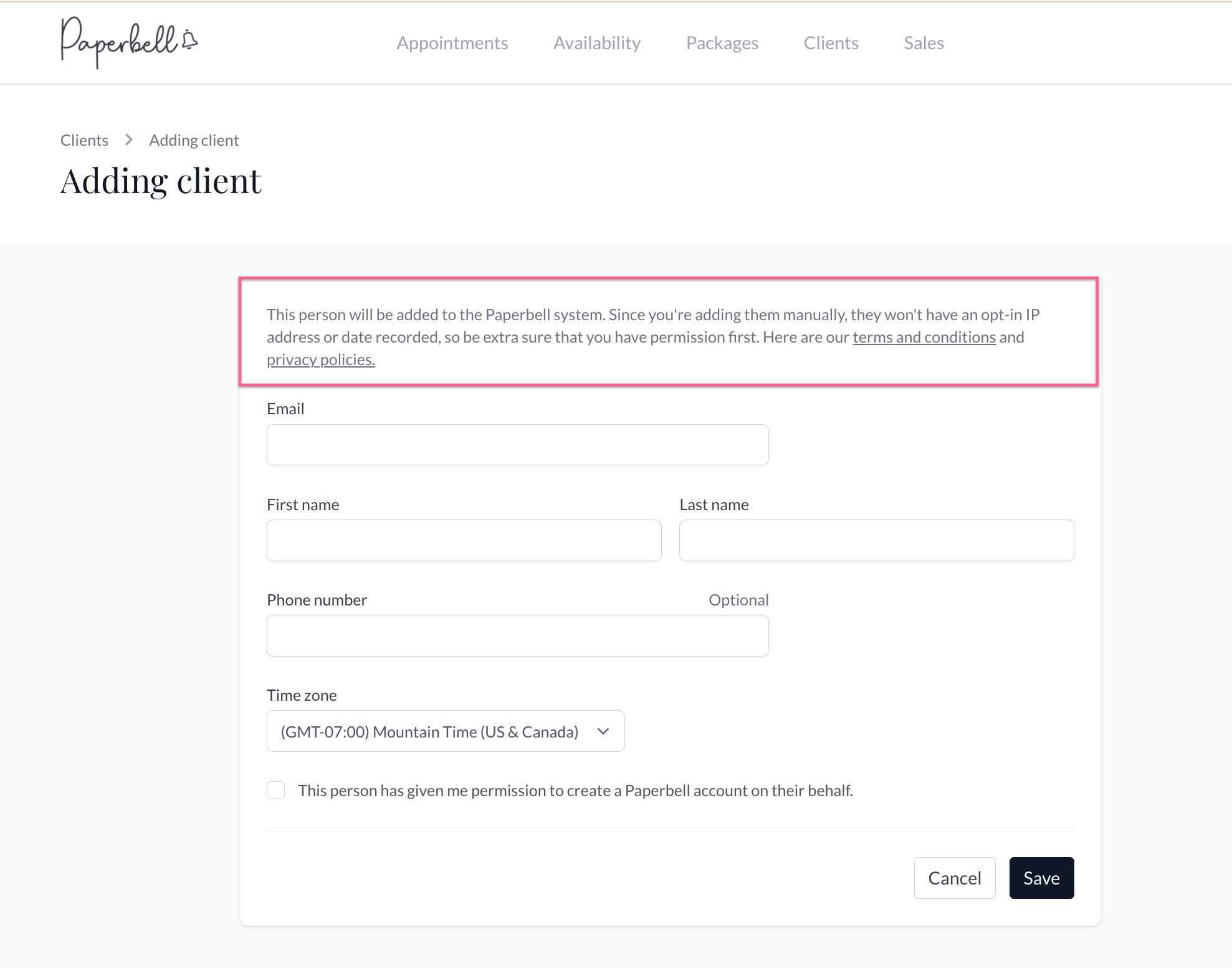
Task: Open the terms and conditions link
Action: [924, 336]
